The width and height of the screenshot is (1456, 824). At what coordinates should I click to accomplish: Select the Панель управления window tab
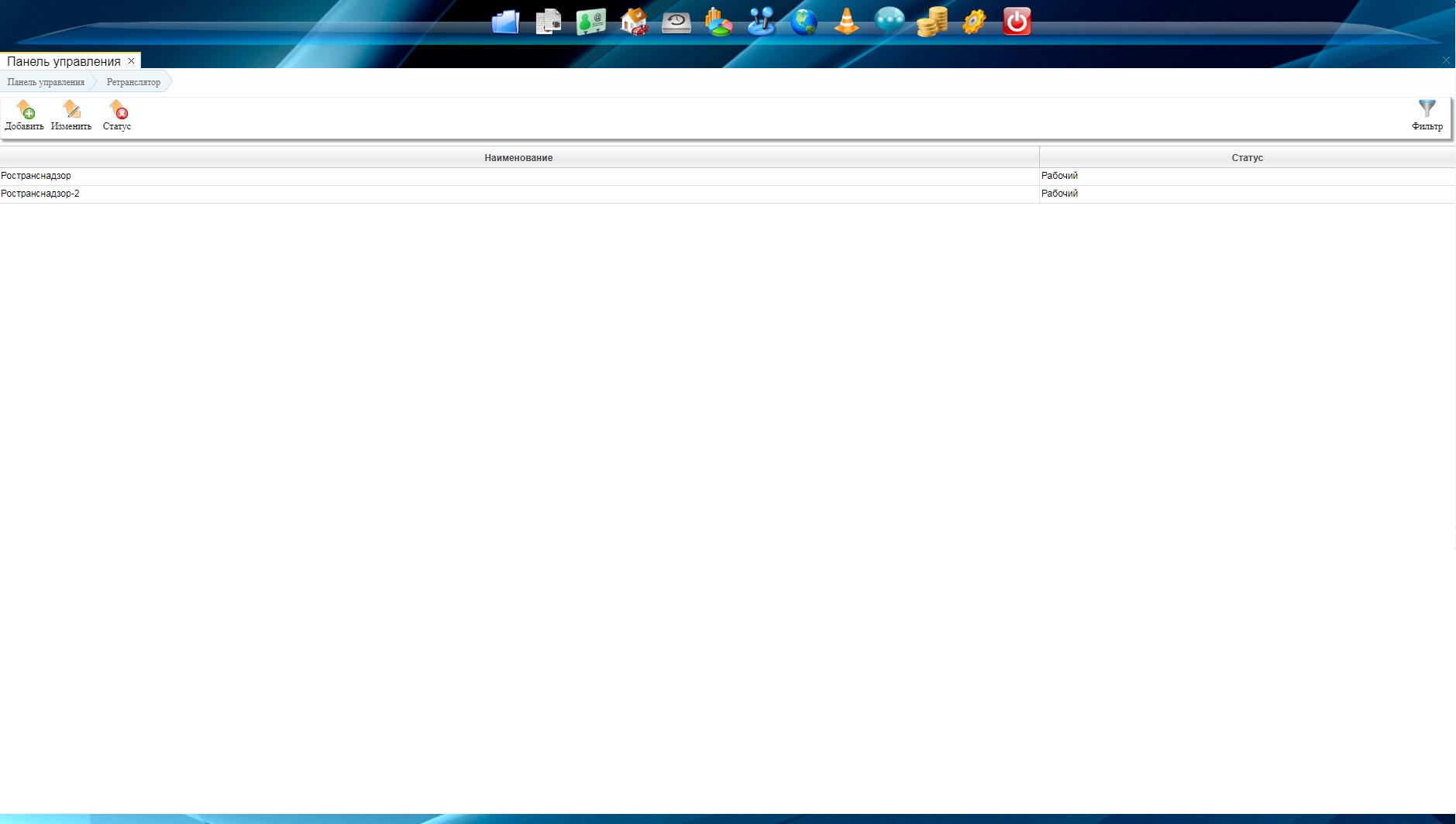point(64,61)
